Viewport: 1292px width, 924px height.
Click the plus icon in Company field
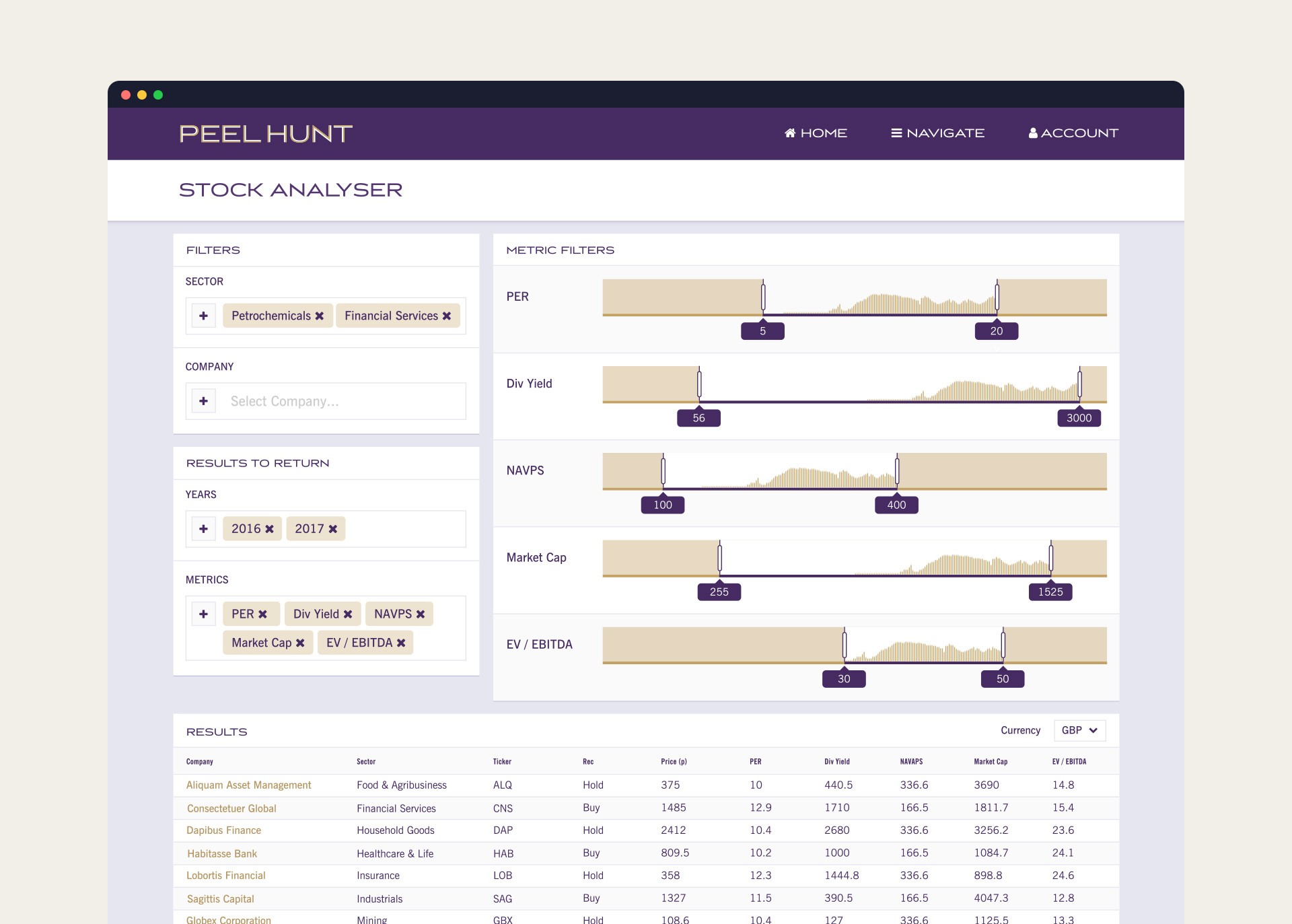pyautogui.click(x=203, y=401)
